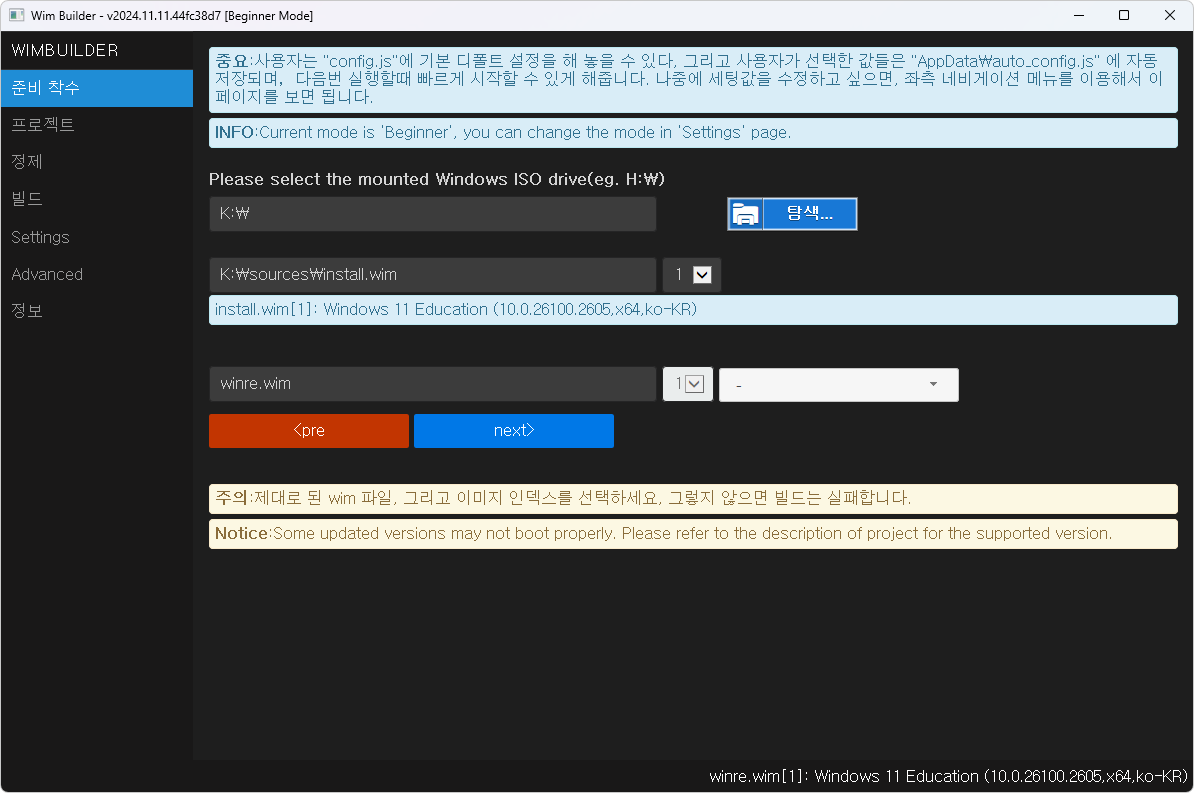This screenshot has width=1194, height=793.
Task: Click the 탐색... browse button
Action: [x=792, y=214]
